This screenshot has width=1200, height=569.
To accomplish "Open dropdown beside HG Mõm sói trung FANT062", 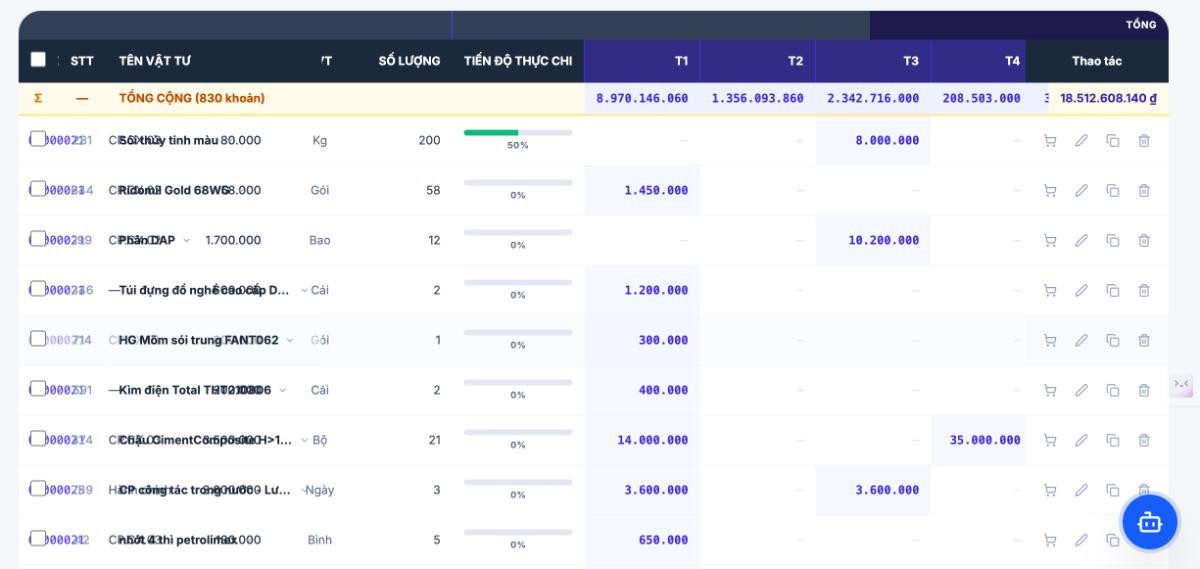I will tap(290, 340).
